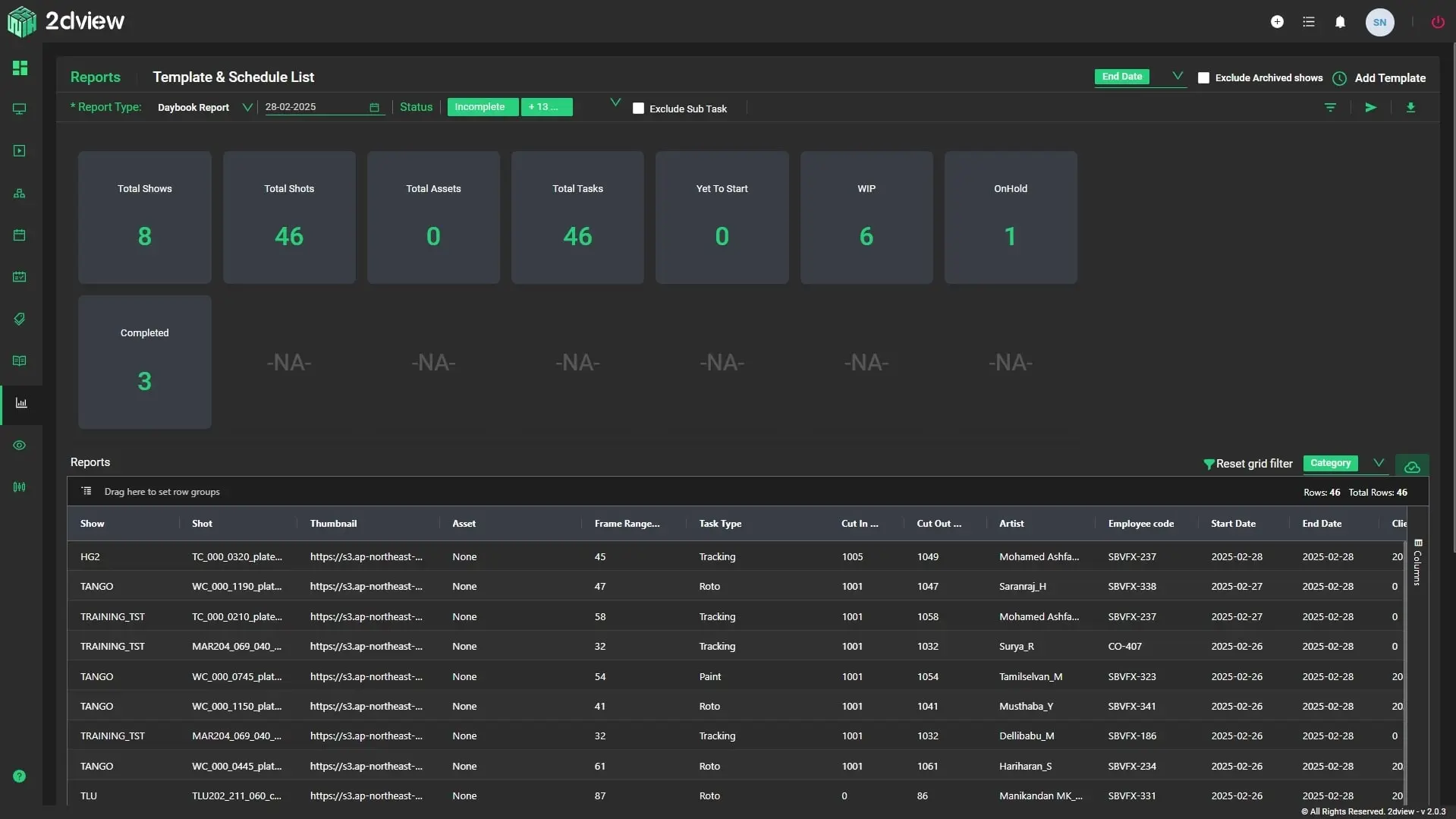
Task: Toggle Exclude Archived shows checkbox
Action: 1203,78
